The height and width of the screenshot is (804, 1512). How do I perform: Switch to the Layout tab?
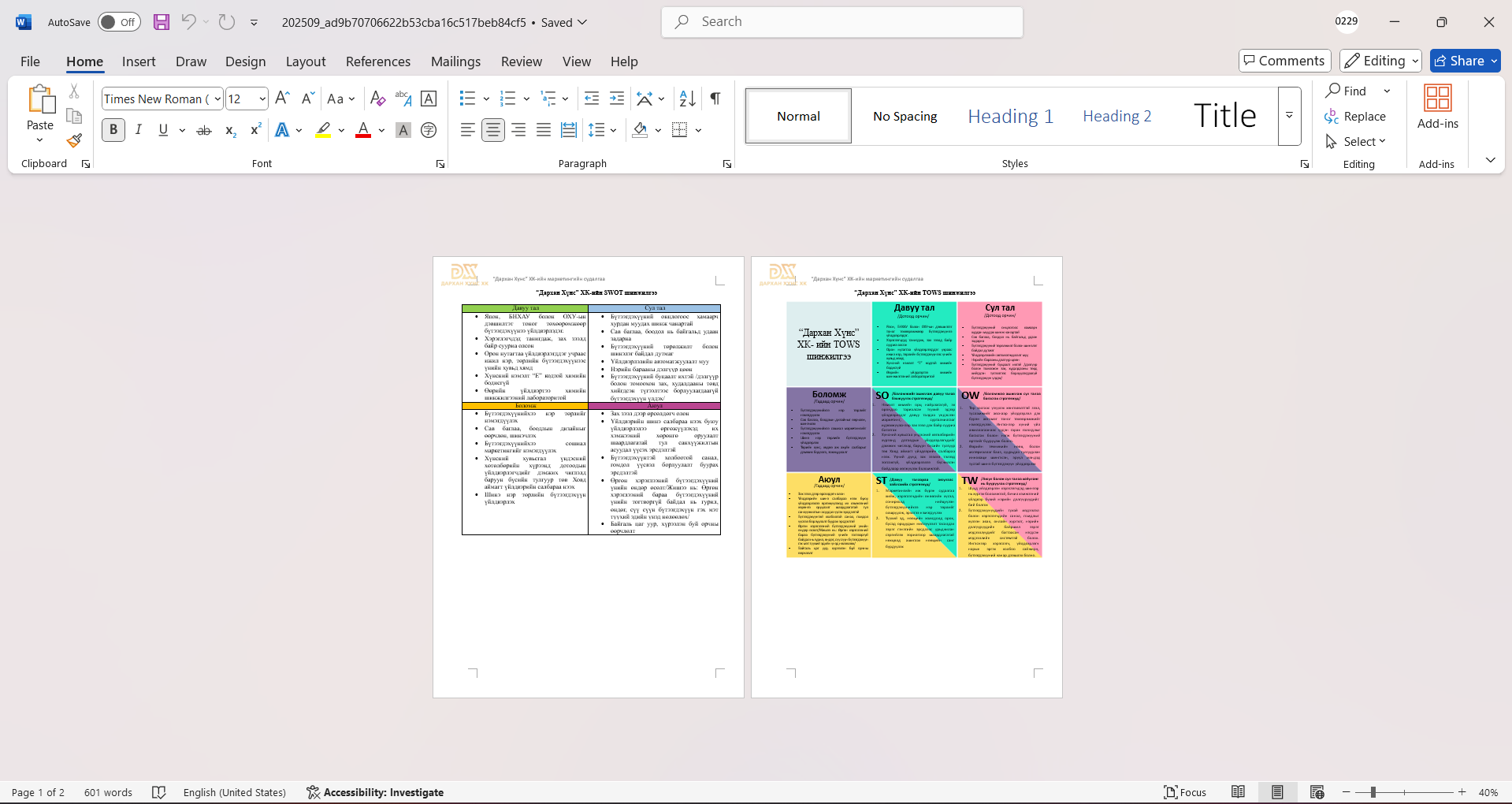(306, 61)
